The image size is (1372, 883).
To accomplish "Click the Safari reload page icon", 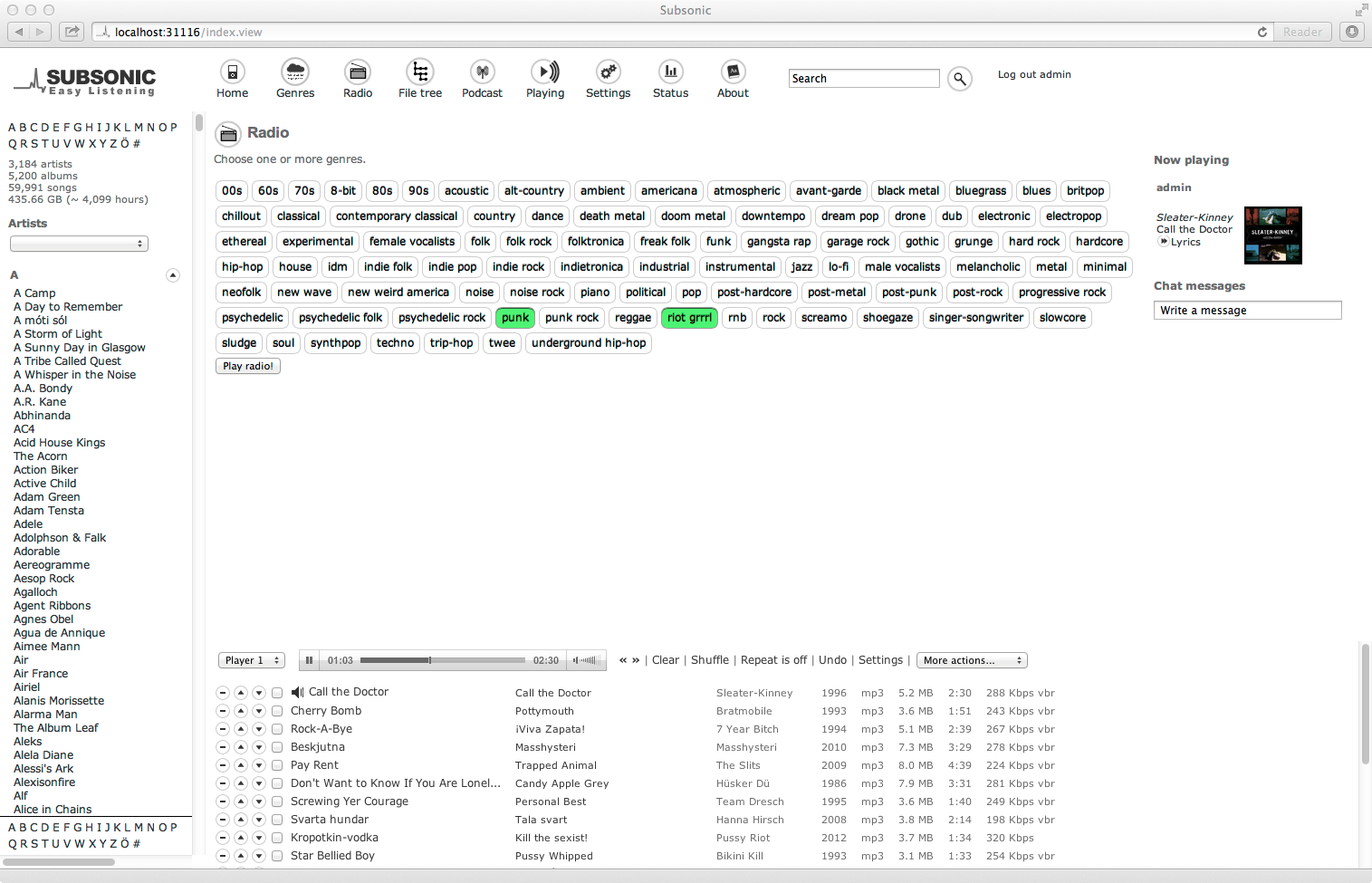I will (1262, 32).
